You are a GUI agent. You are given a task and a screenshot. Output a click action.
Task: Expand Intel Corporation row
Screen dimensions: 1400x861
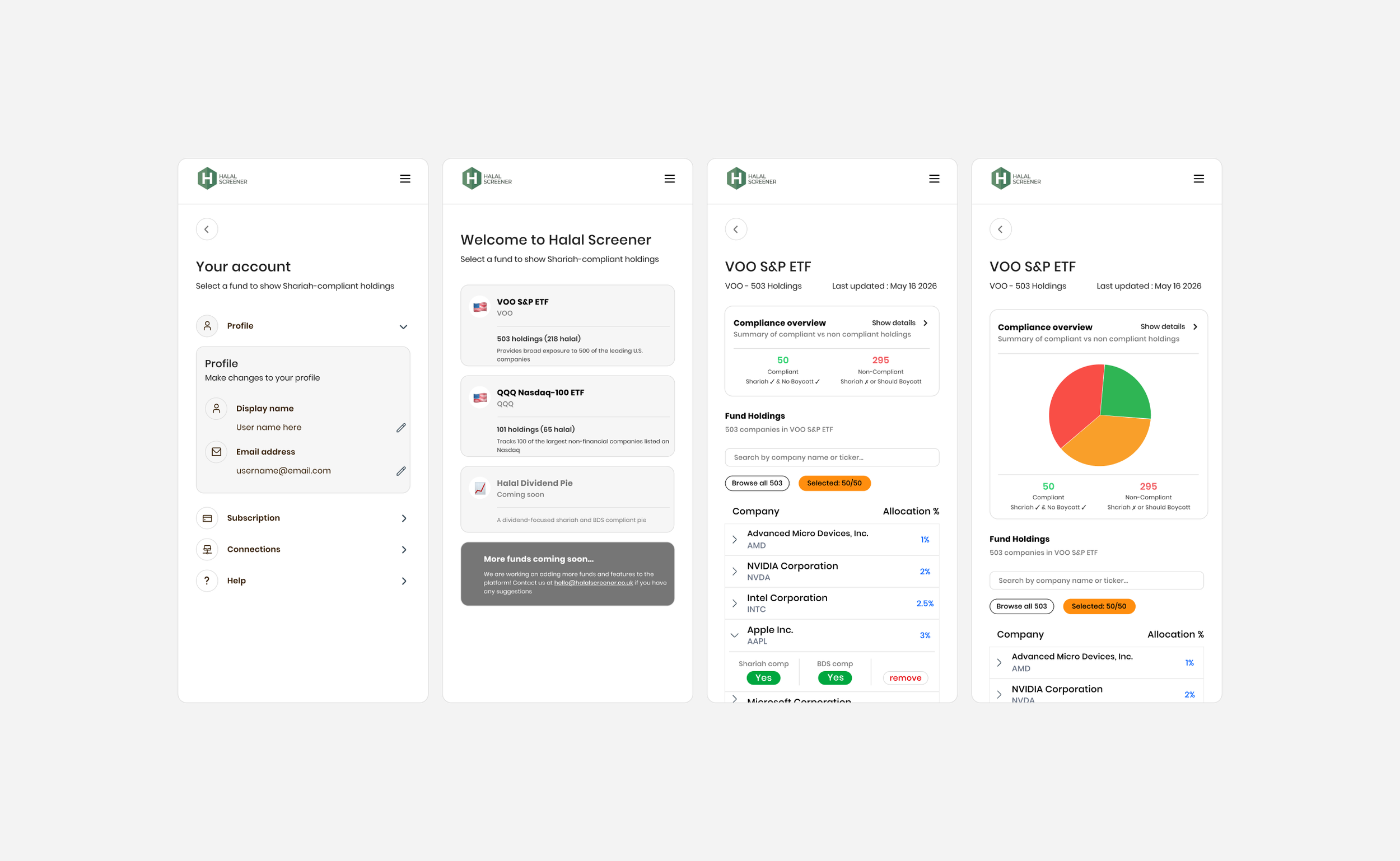point(735,603)
